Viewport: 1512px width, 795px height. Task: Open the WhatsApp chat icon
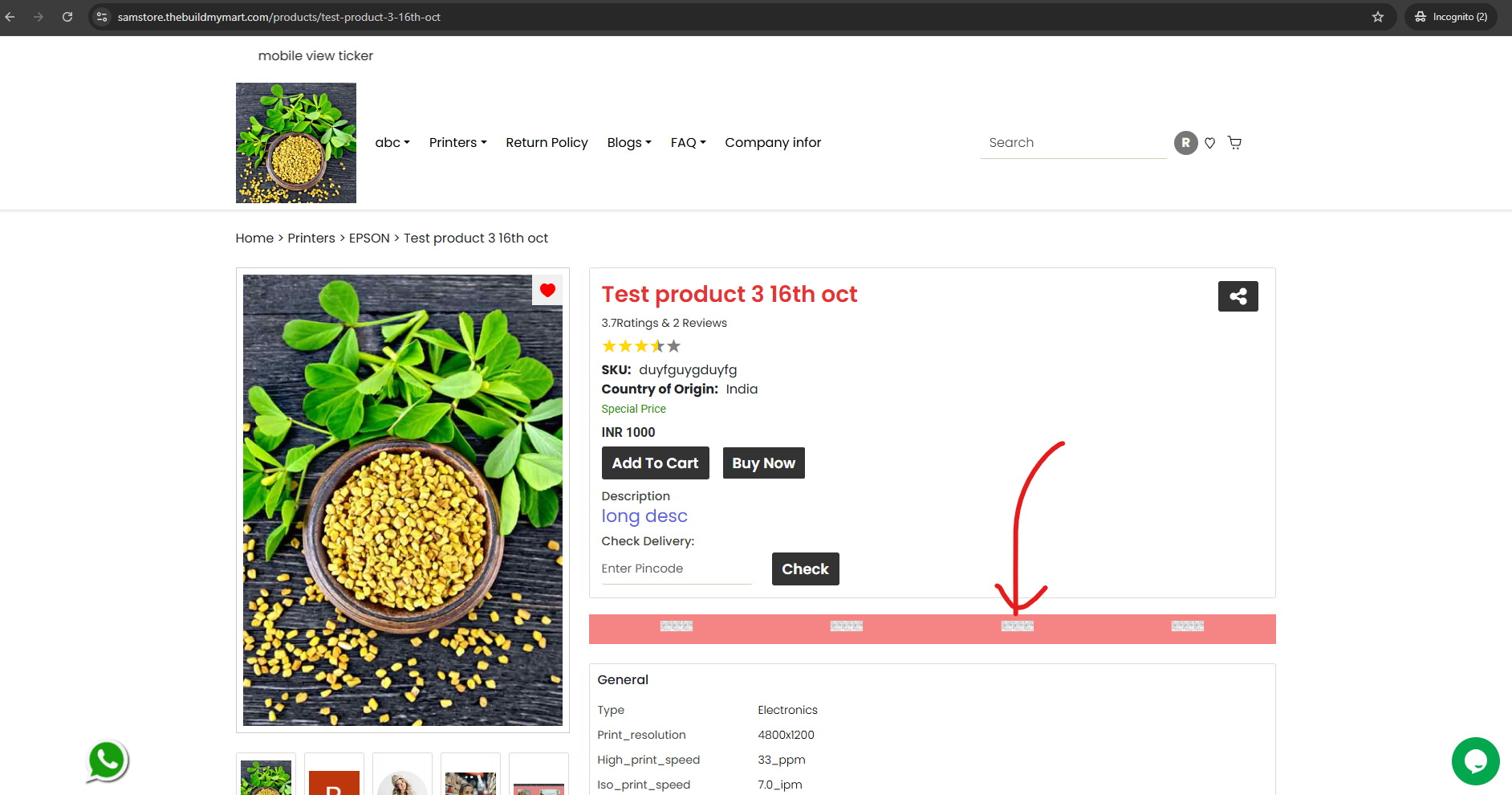click(x=107, y=760)
